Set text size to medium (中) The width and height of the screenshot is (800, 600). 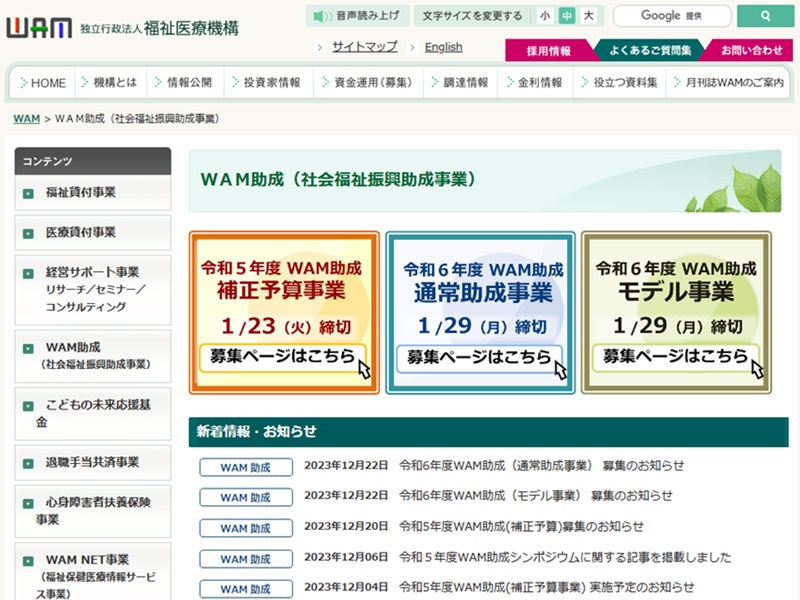point(567,16)
